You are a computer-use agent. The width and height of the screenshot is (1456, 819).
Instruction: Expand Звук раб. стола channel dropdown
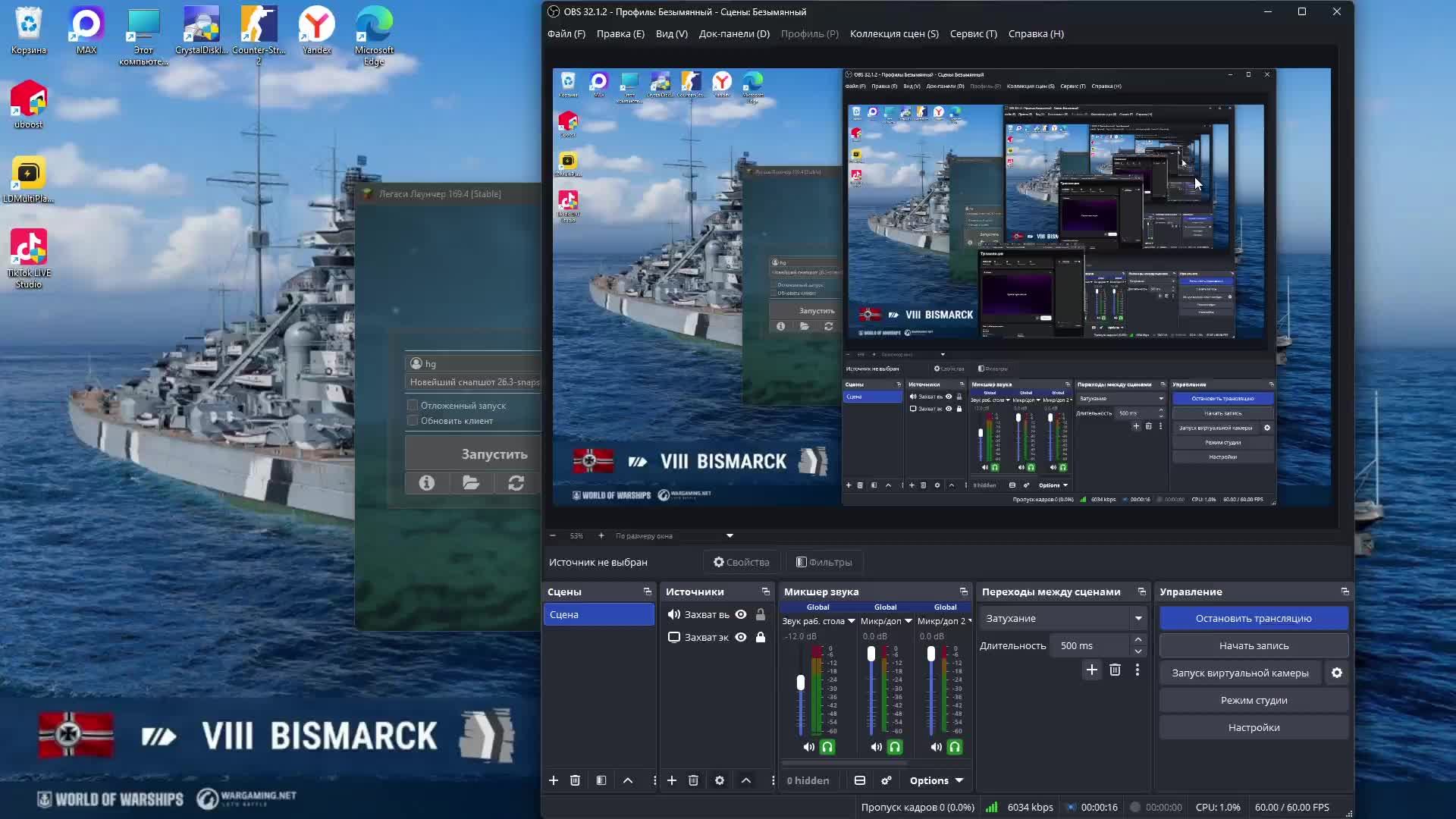pos(852,621)
